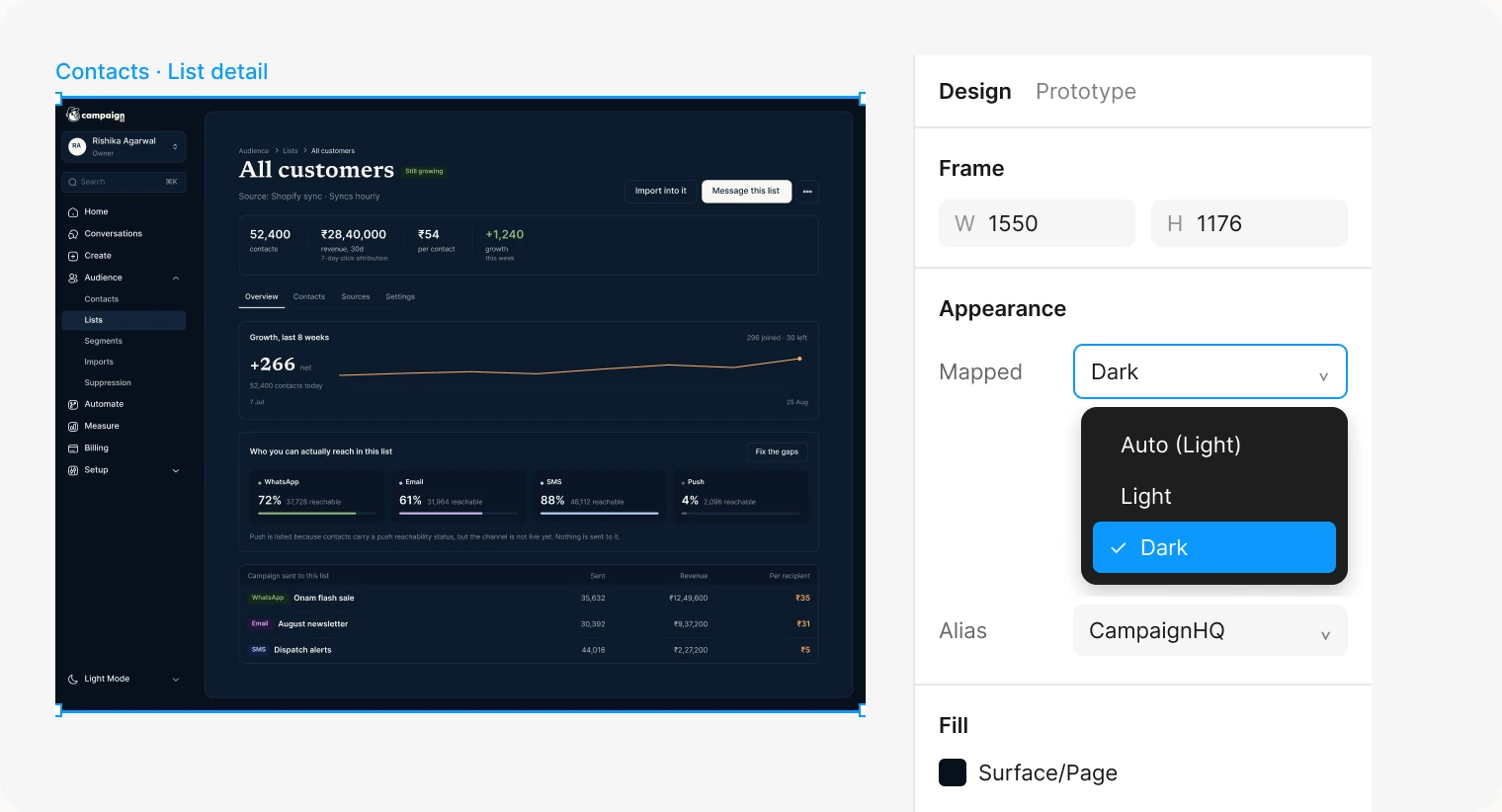The width and height of the screenshot is (1502, 812).
Task: Click the Automate icon in sidebar
Action: 73,404
